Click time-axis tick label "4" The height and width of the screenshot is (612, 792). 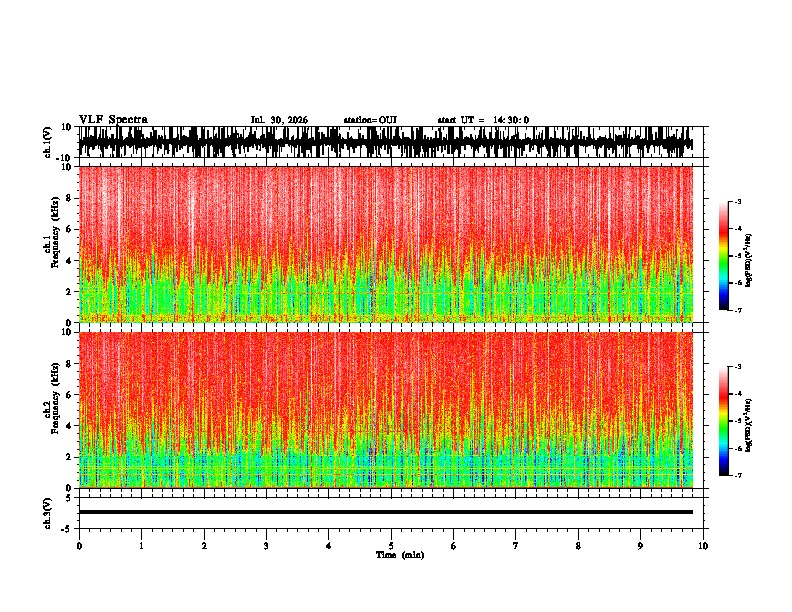[x=329, y=546]
